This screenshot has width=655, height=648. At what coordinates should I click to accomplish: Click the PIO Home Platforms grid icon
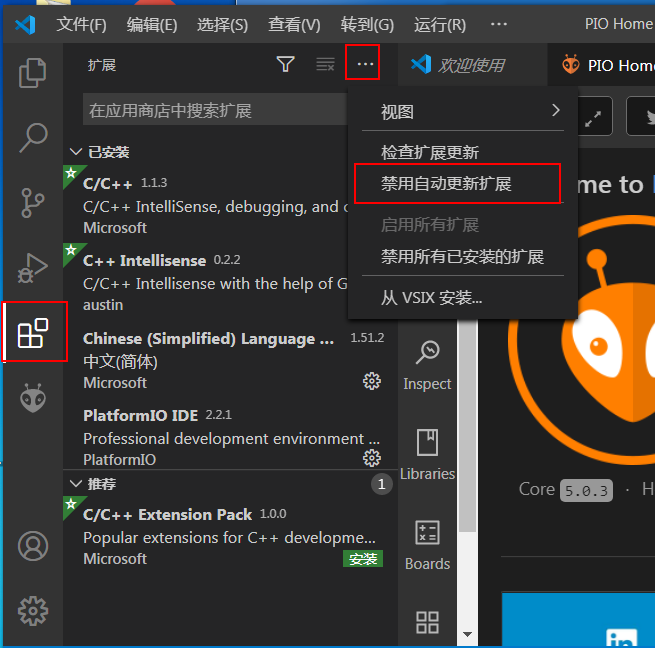click(x=427, y=623)
